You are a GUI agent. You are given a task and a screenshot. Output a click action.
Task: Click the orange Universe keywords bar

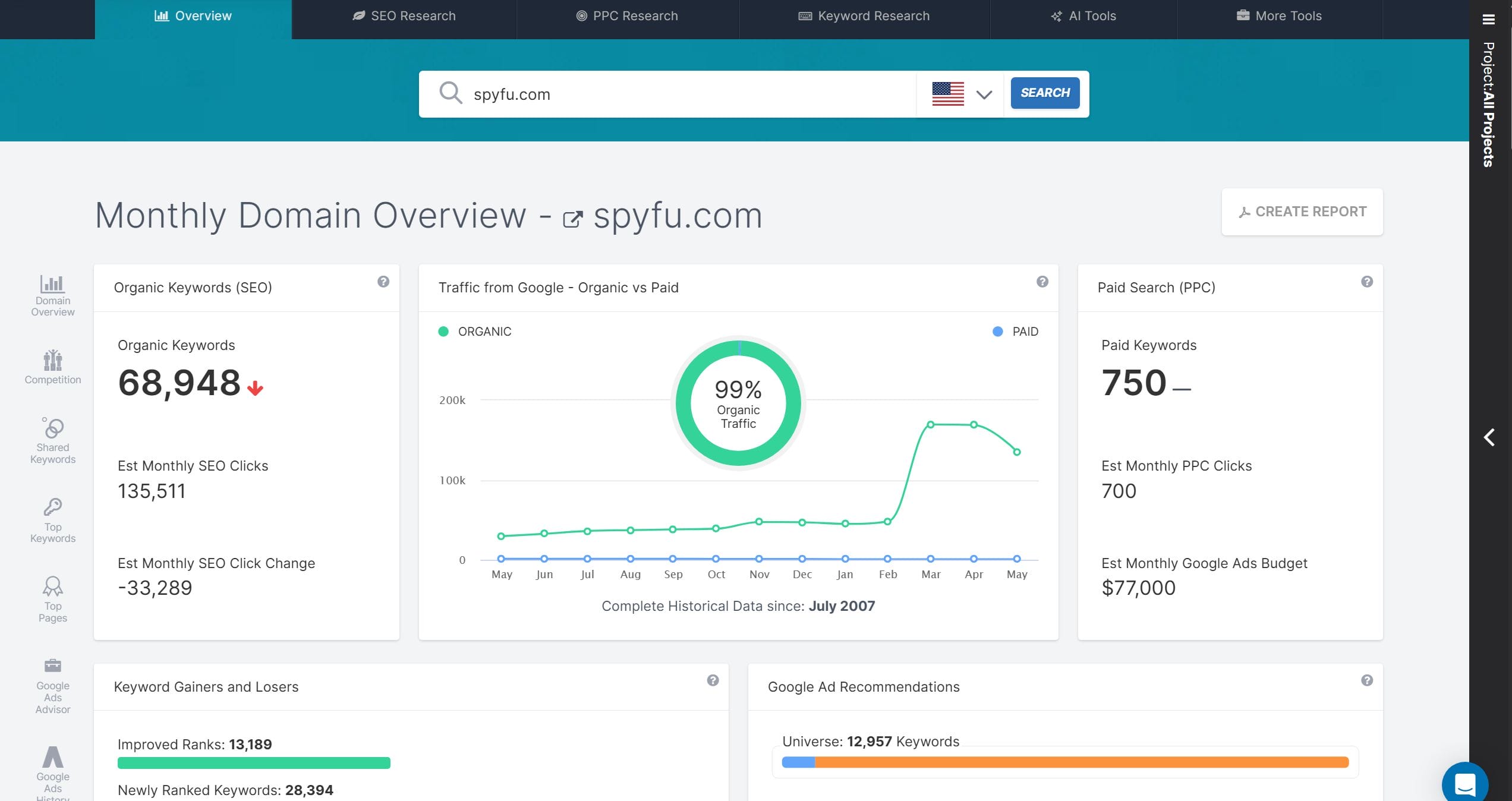pyautogui.click(x=1082, y=762)
